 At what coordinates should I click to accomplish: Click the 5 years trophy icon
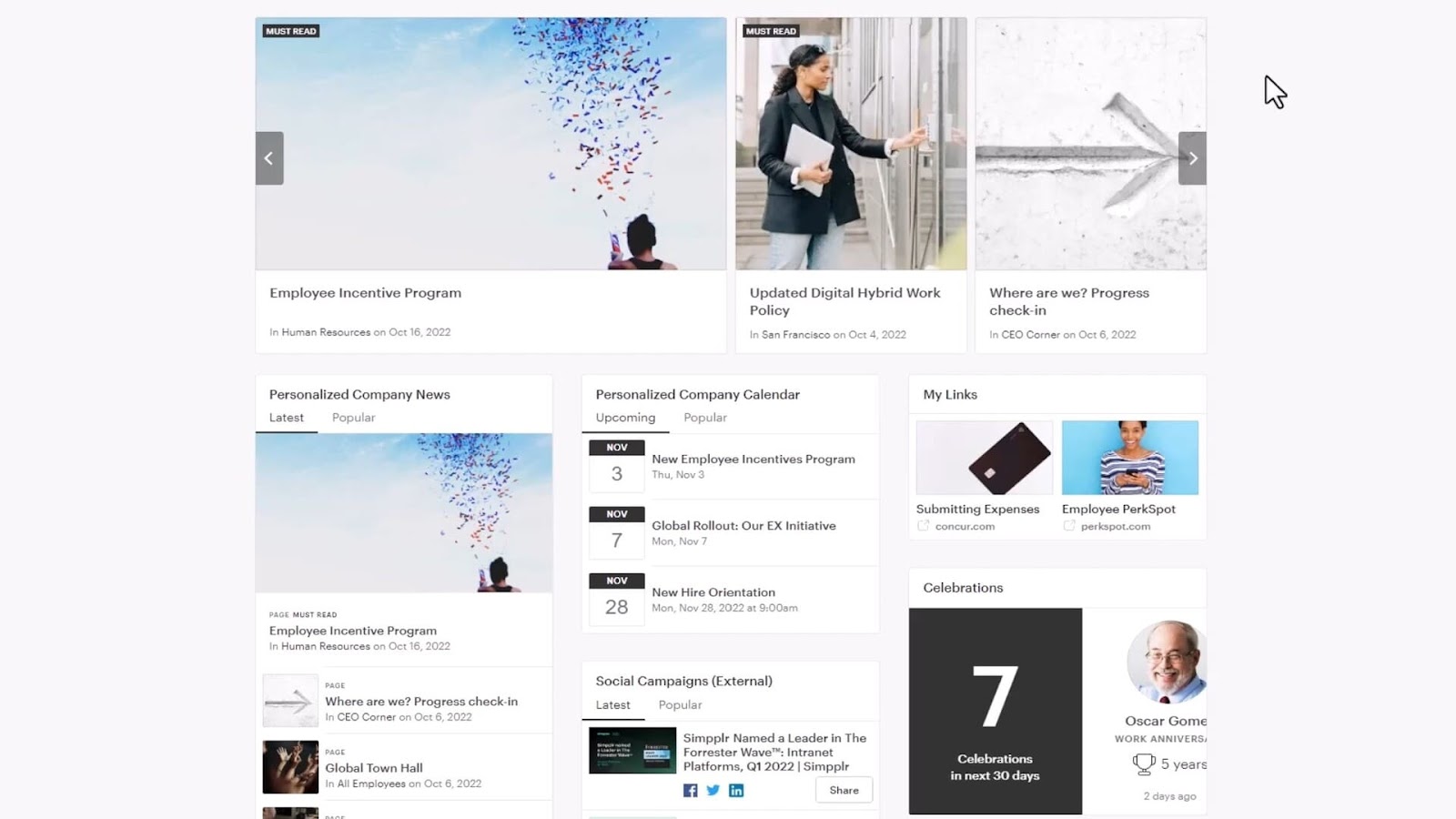click(1144, 764)
